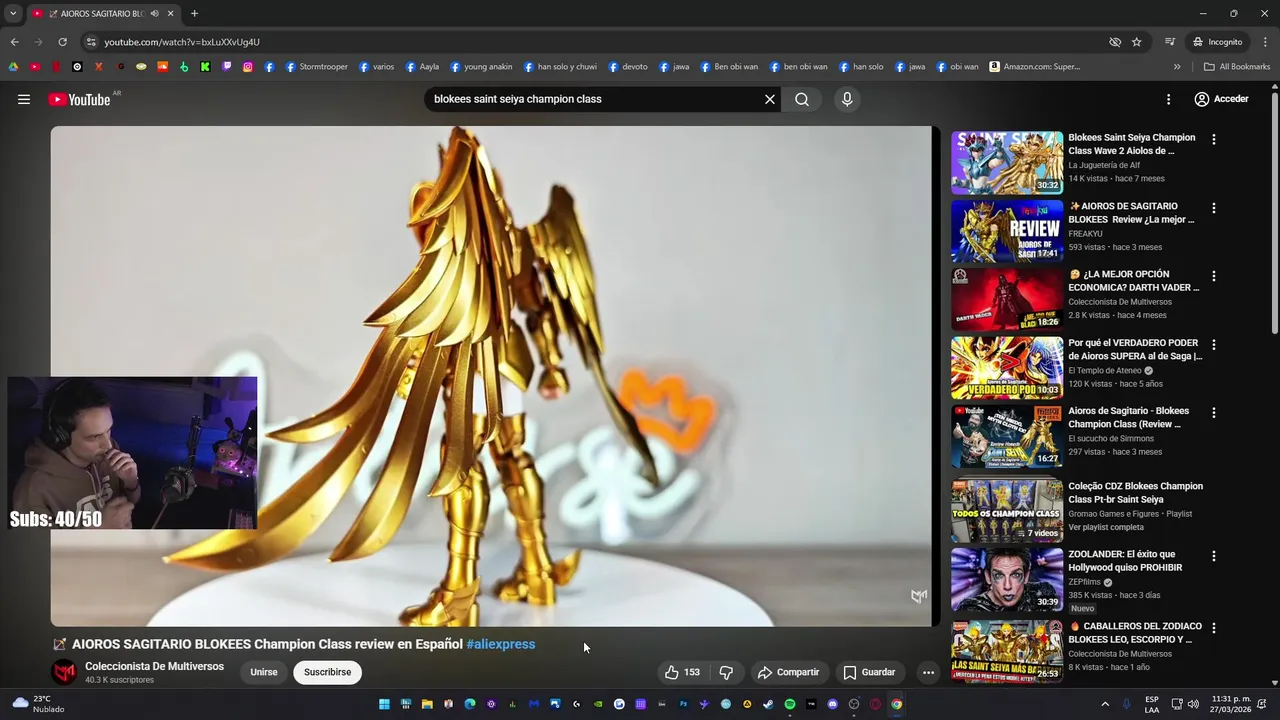This screenshot has width=1280, height=720.
Task: Bookmark this page with the star icon
Action: 1137,42
